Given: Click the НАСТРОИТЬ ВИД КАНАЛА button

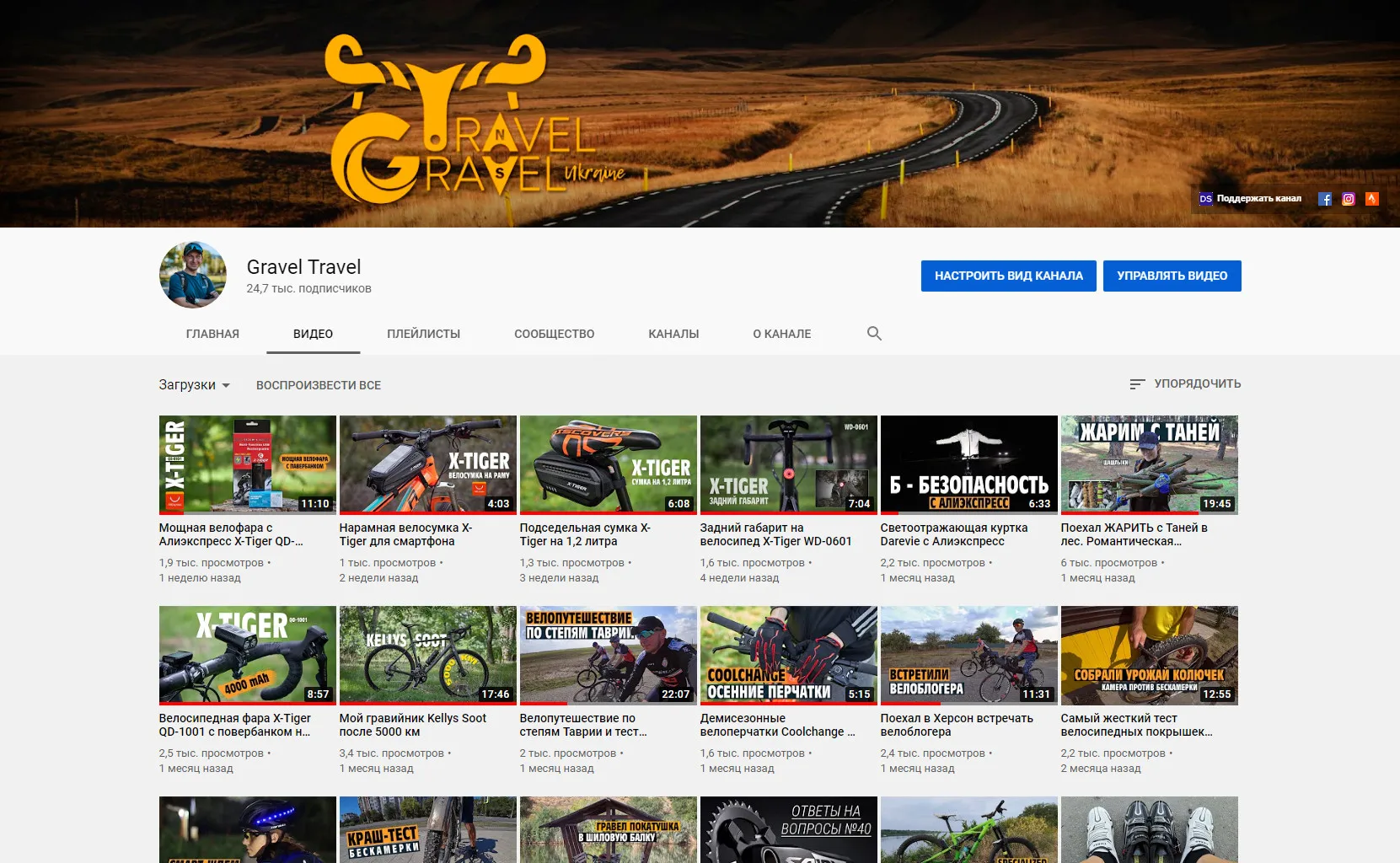Looking at the screenshot, I should point(1009,276).
